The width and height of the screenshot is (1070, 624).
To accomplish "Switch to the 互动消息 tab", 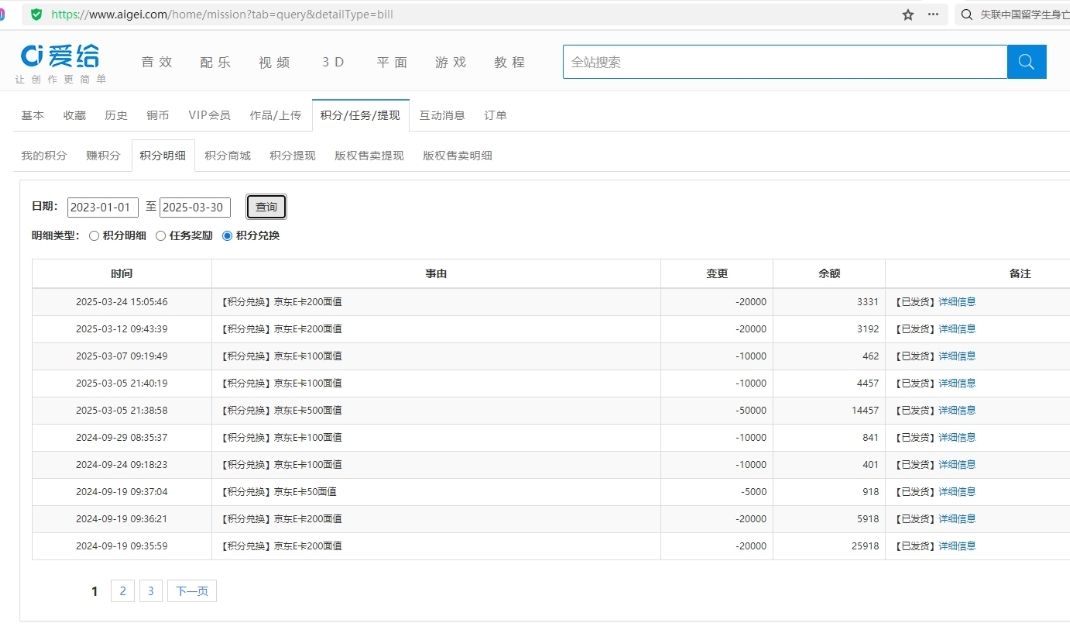I will click(x=442, y=115).
